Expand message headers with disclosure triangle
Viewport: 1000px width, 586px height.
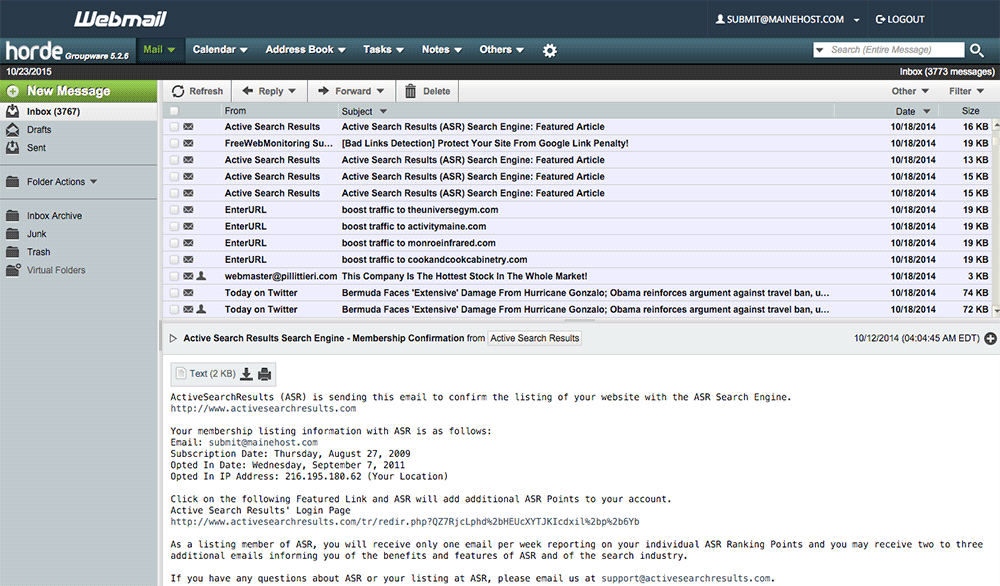pos(173,339)
